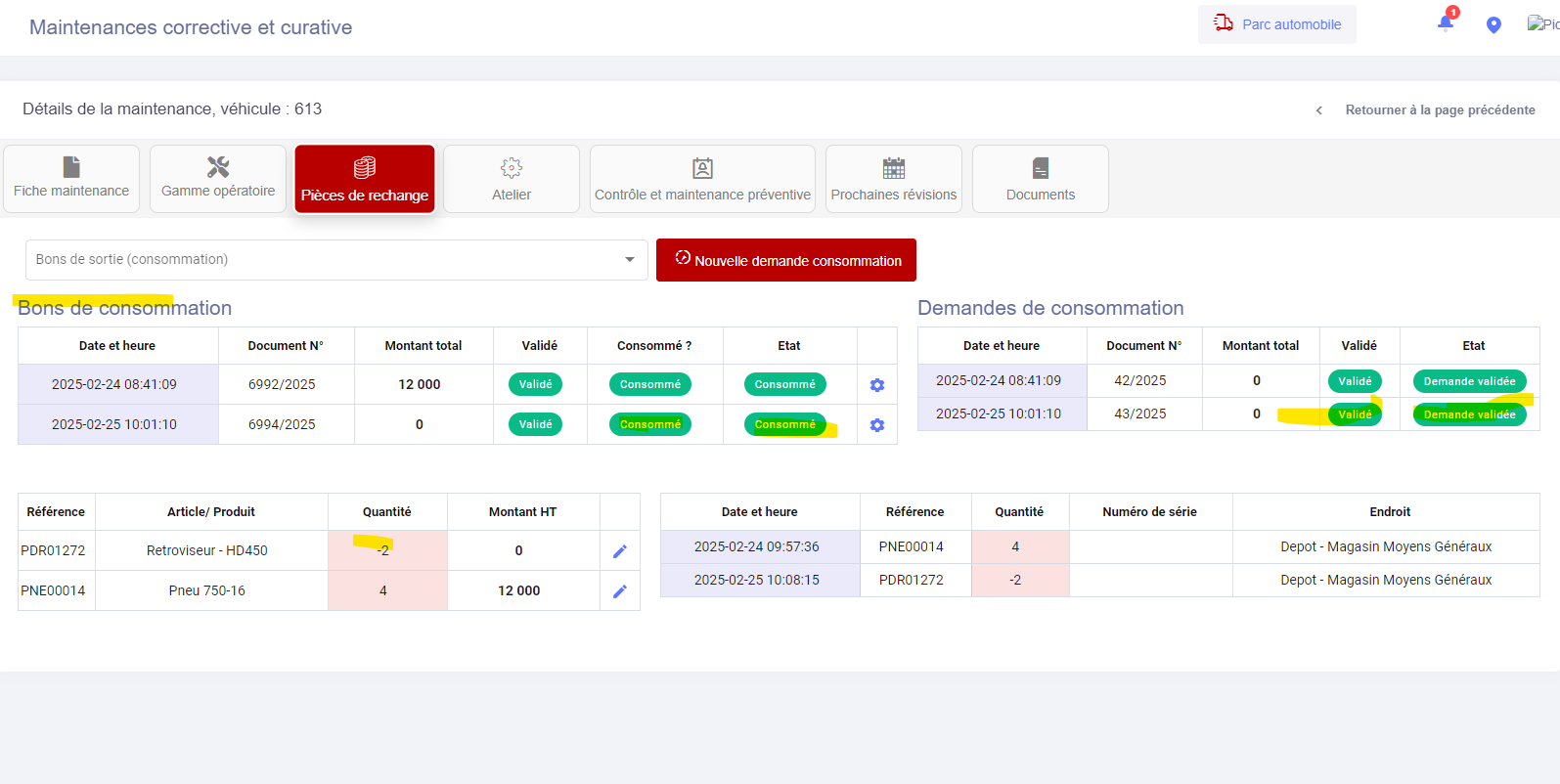The height and width of the screenshot is (784, 1560).
Task: Edit the Retroviseur - HD450 row pencil
Action: (x=619, y=551)
